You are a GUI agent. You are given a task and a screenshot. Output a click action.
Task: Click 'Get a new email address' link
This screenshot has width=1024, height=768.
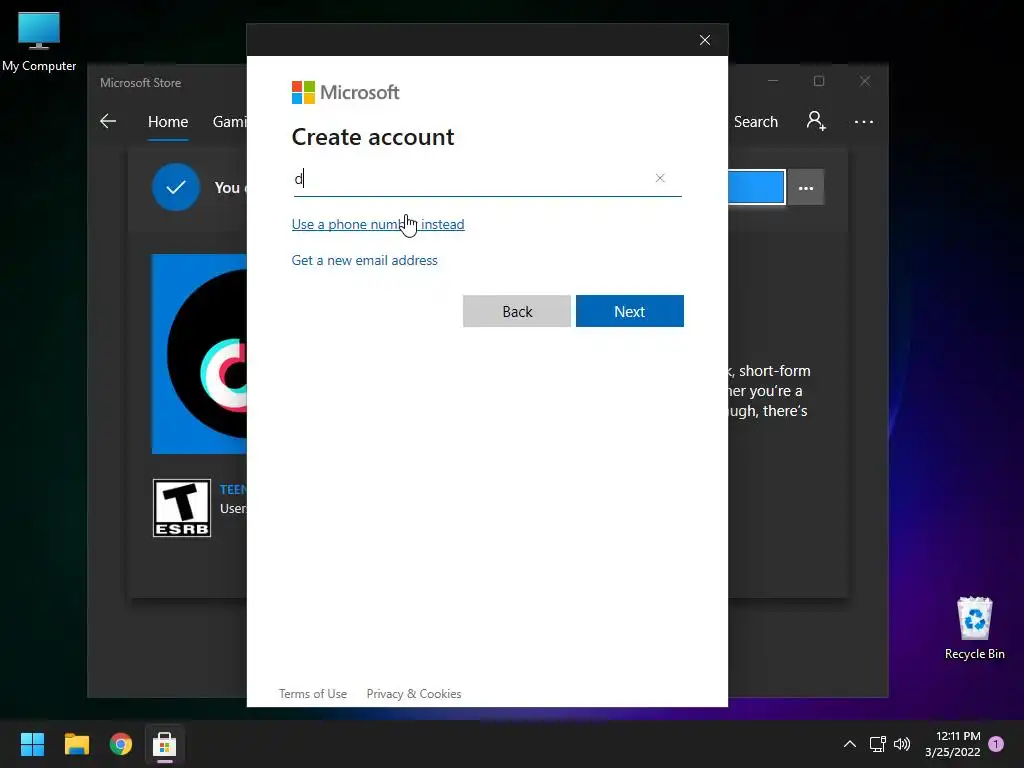pyautogui.click(x=364, y=260)
